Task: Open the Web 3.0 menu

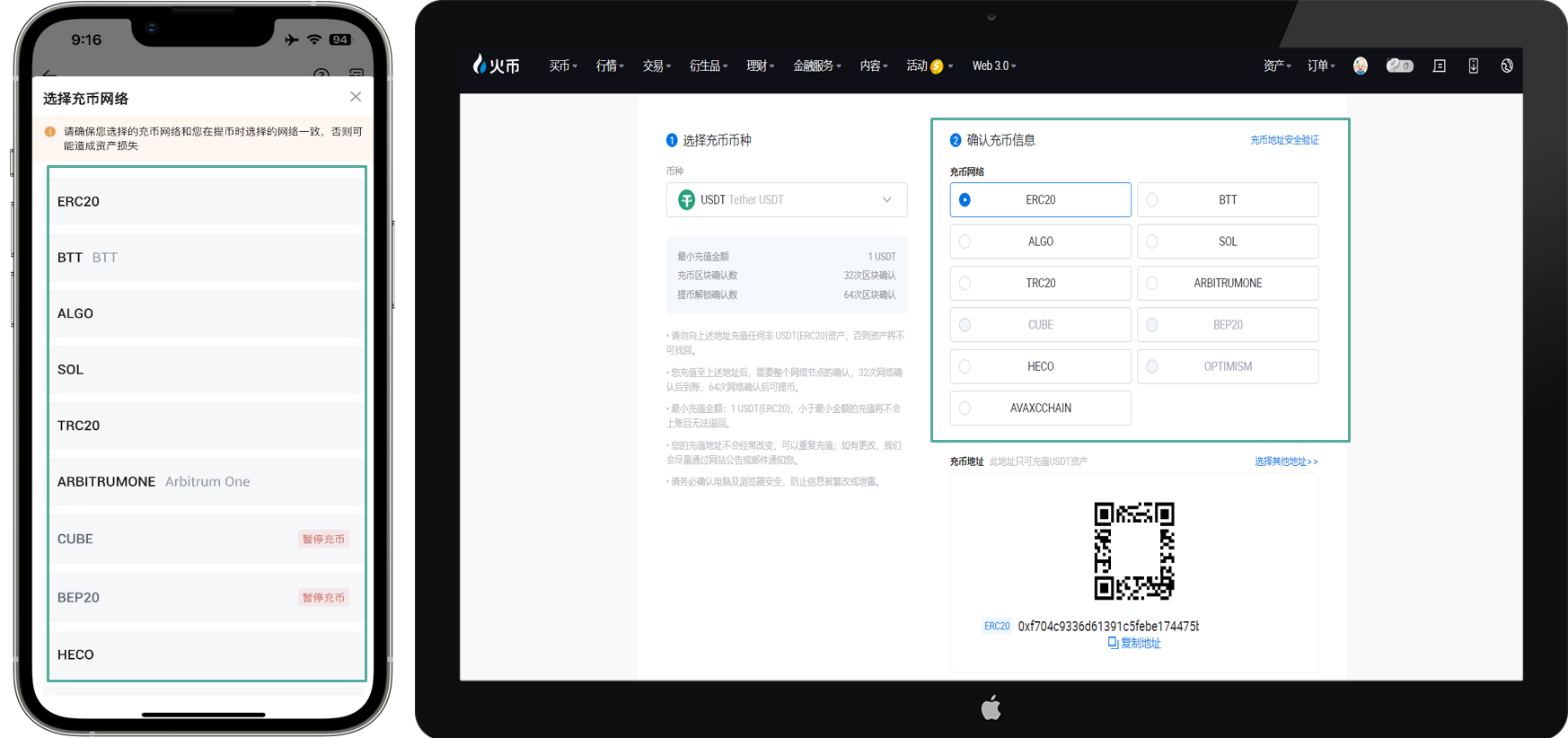Action: [994, 66]
